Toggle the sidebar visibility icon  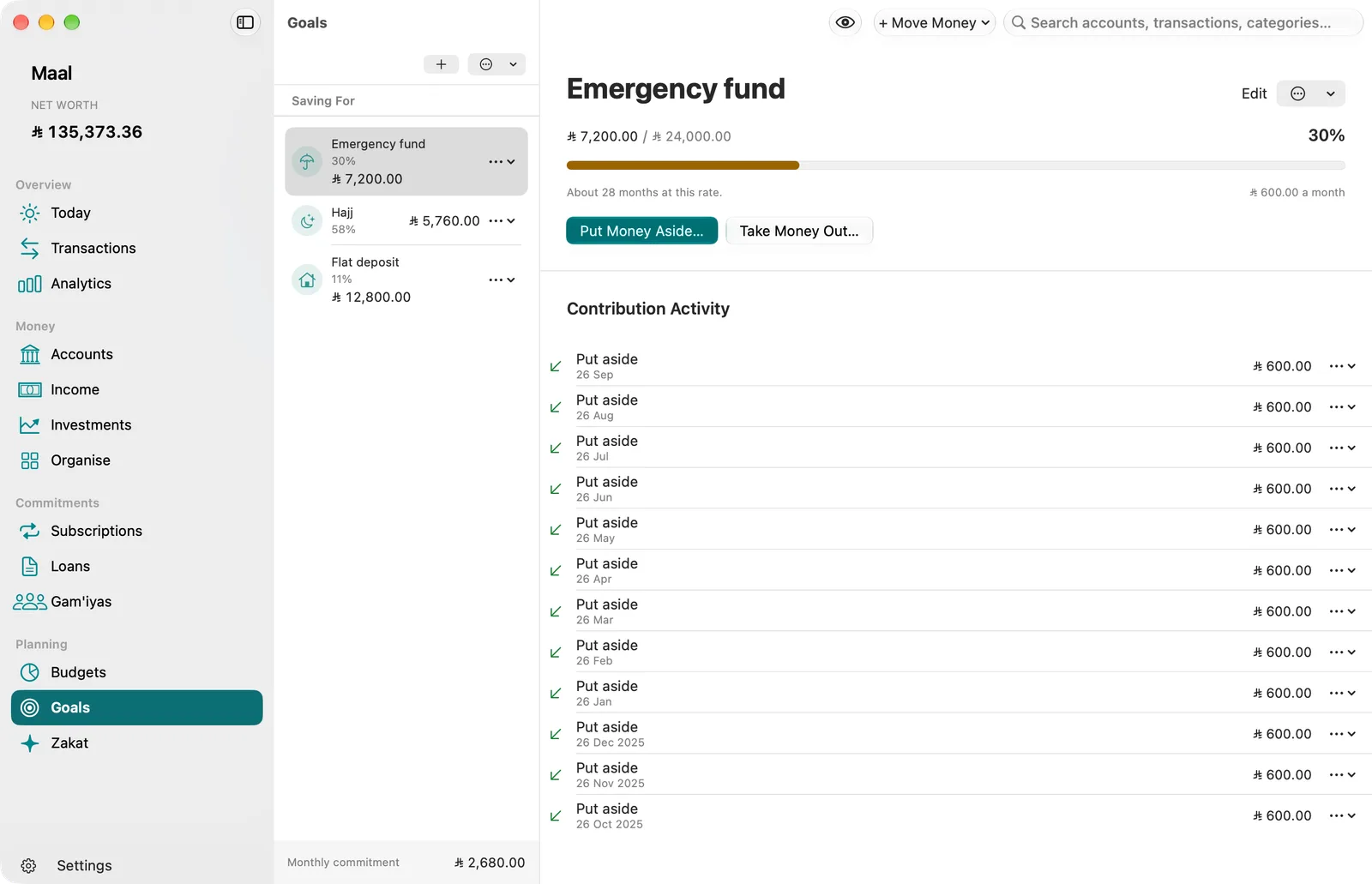[x=245, y=22]
